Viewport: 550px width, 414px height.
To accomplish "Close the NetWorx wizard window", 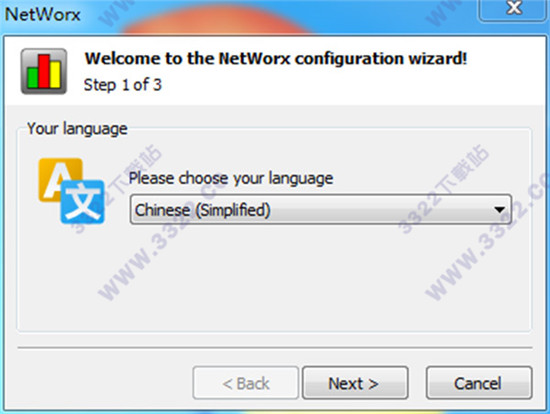I will (x=514, y=9).
